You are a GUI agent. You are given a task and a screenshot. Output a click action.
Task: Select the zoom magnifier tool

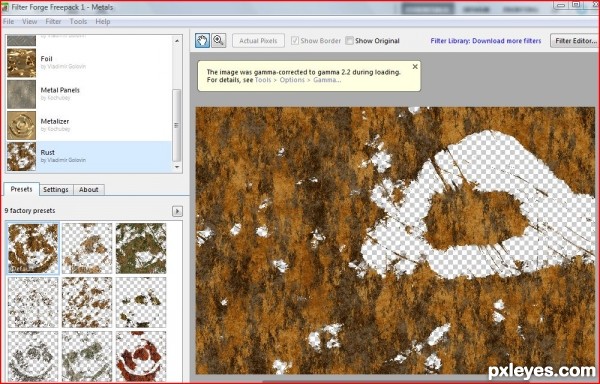pyautogui.click(x=218, y=41)
